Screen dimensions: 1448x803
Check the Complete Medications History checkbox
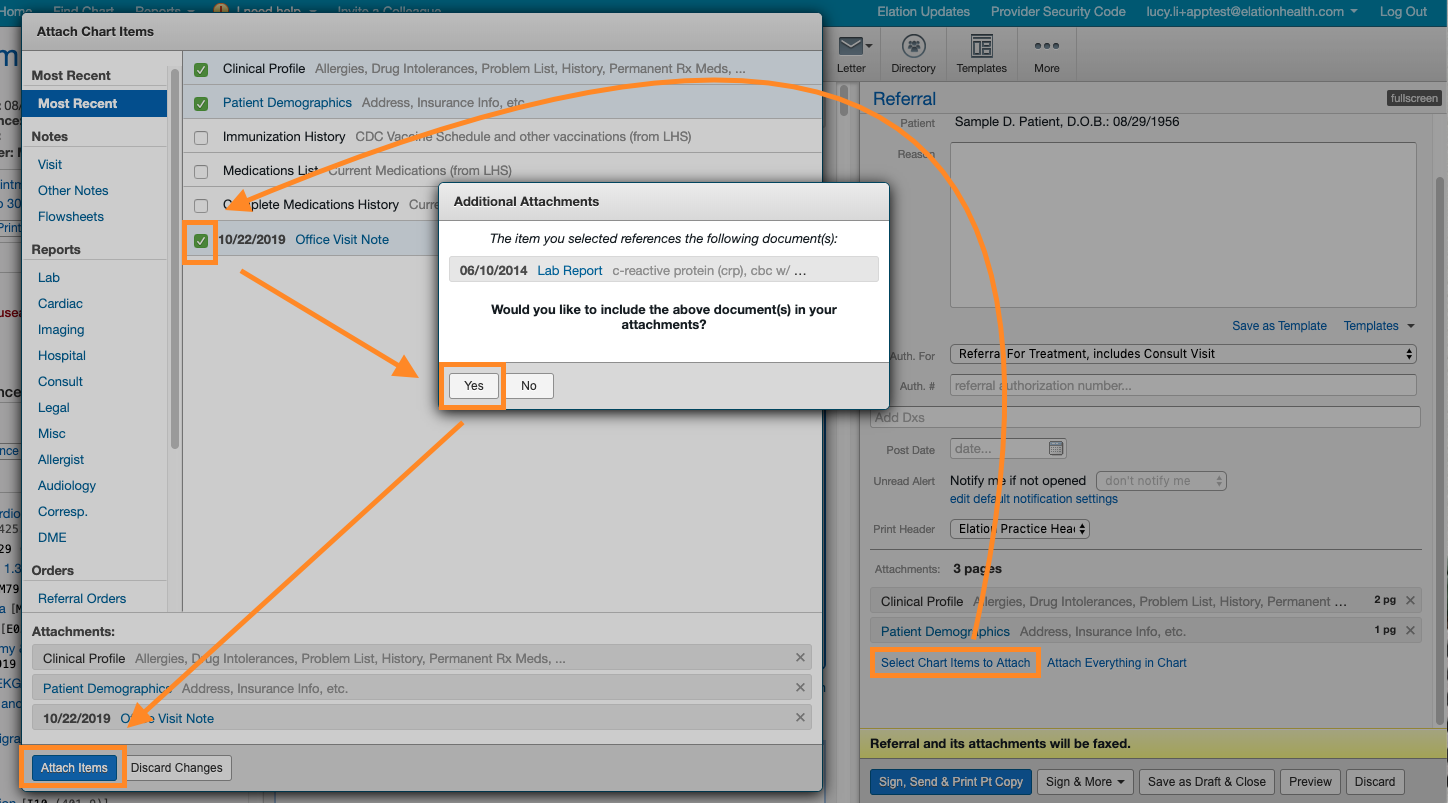click(x=201, y=205)
